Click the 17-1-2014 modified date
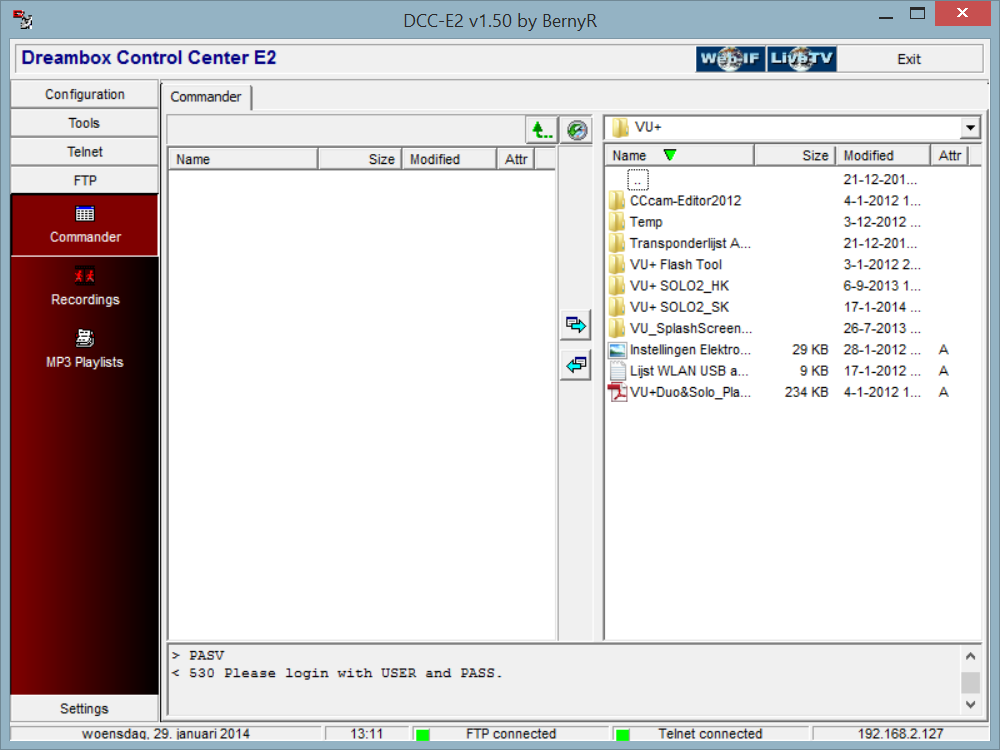Screen dimensions: 1000x750 [x=882, y=307]
